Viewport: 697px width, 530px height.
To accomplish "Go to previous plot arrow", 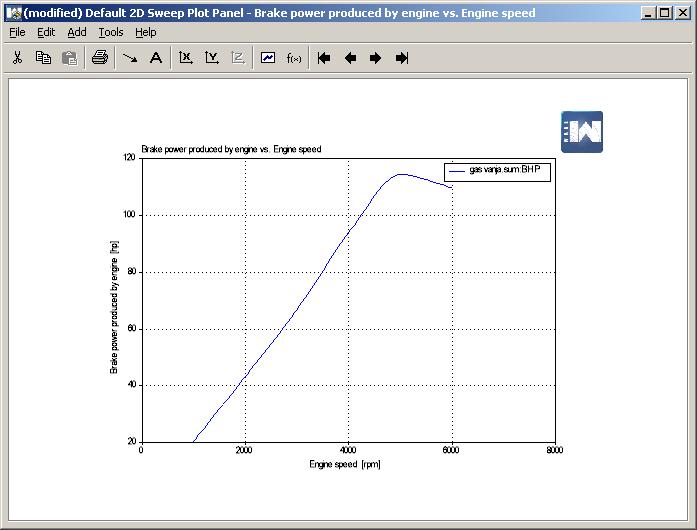I will 350,58.
